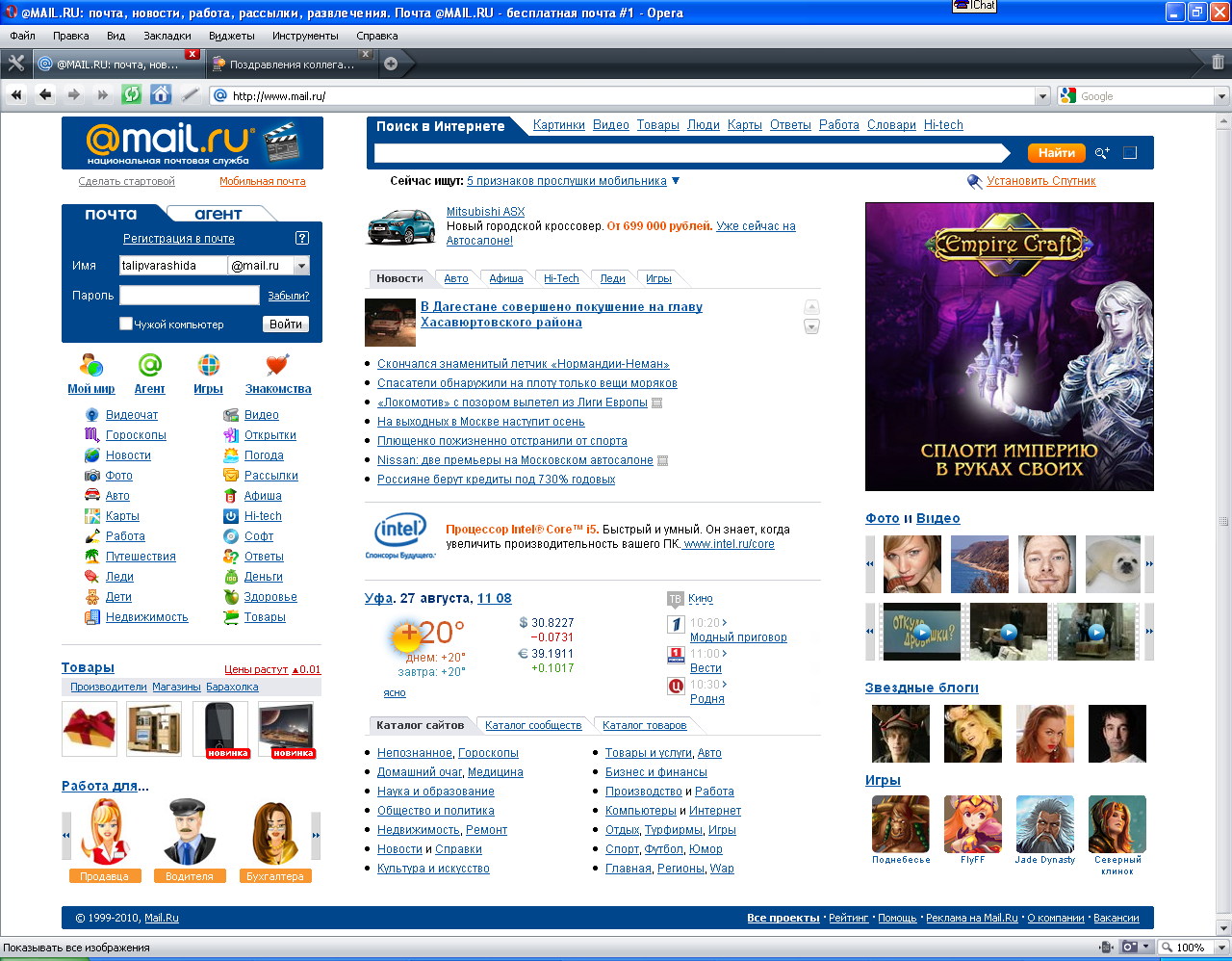Open the Агент @ icon
Viewport: 1232px width, 961px height.
tap(150, 366)
